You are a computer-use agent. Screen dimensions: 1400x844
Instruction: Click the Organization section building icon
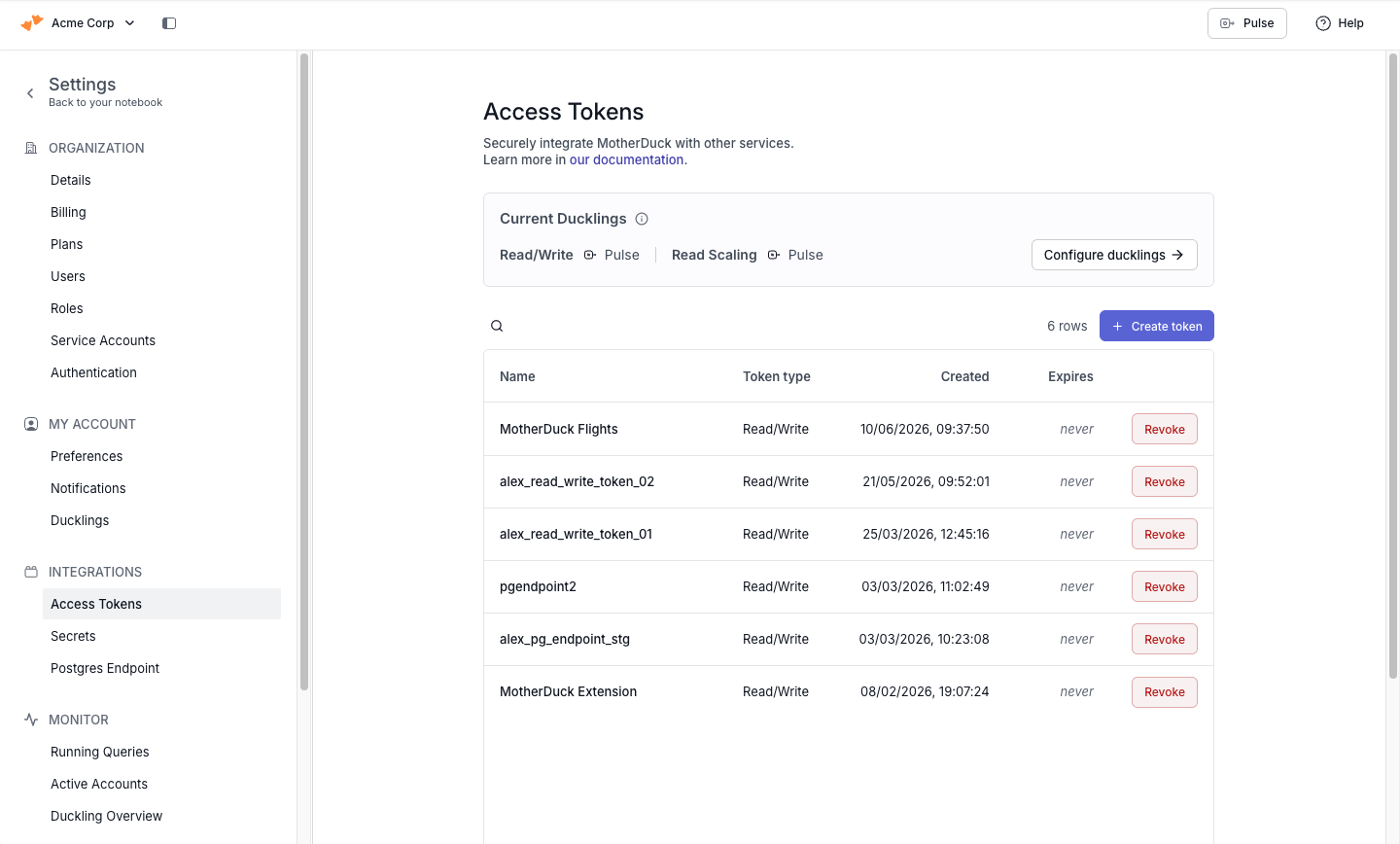(x=31, y=148)
